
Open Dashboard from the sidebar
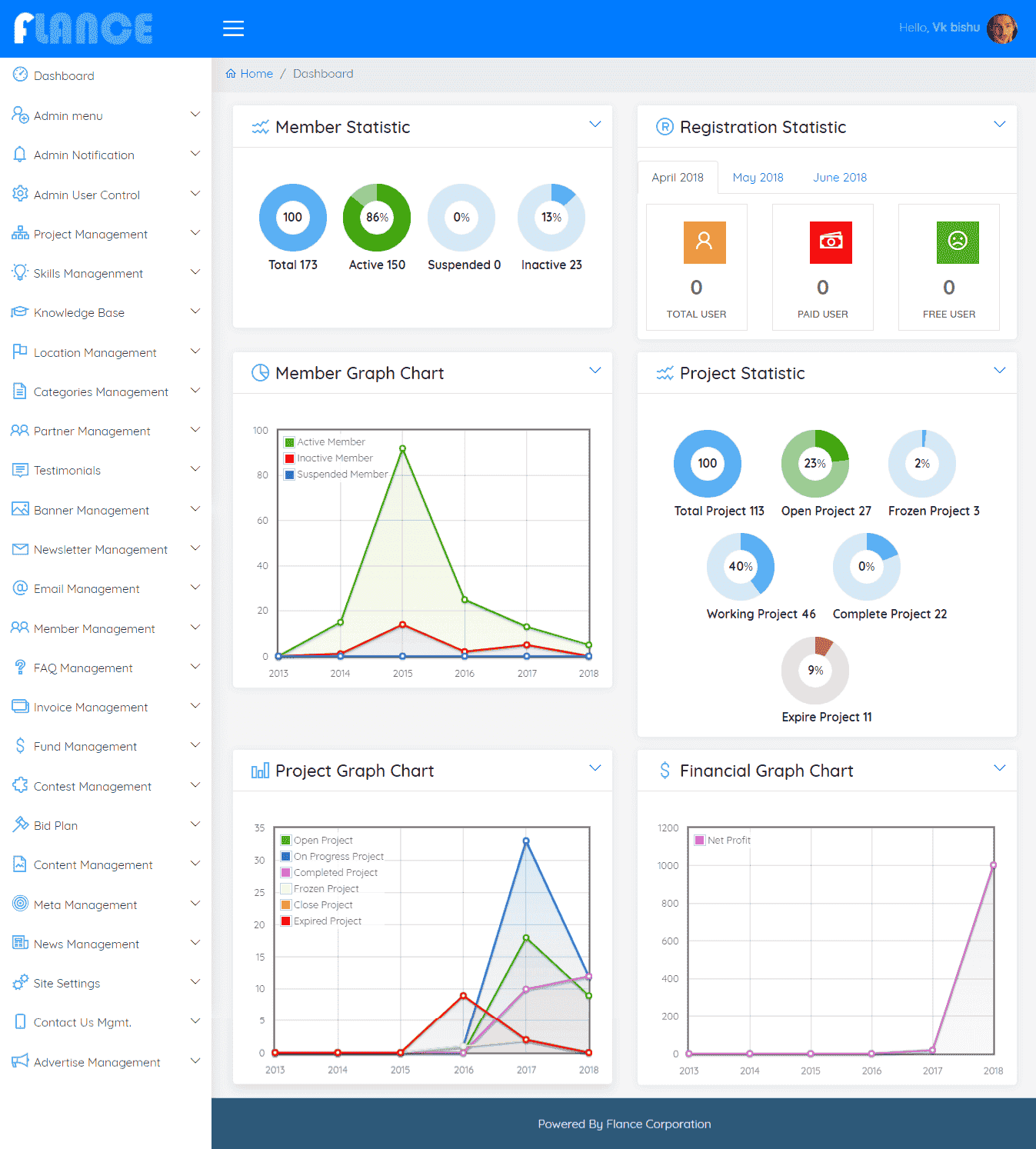pos(64,75)
